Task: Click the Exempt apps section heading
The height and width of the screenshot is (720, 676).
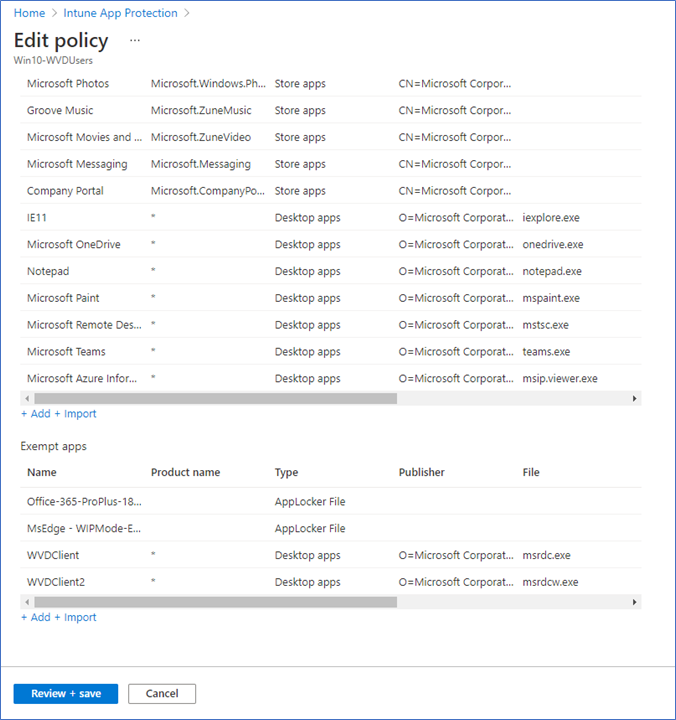Action: click(53, 446)
